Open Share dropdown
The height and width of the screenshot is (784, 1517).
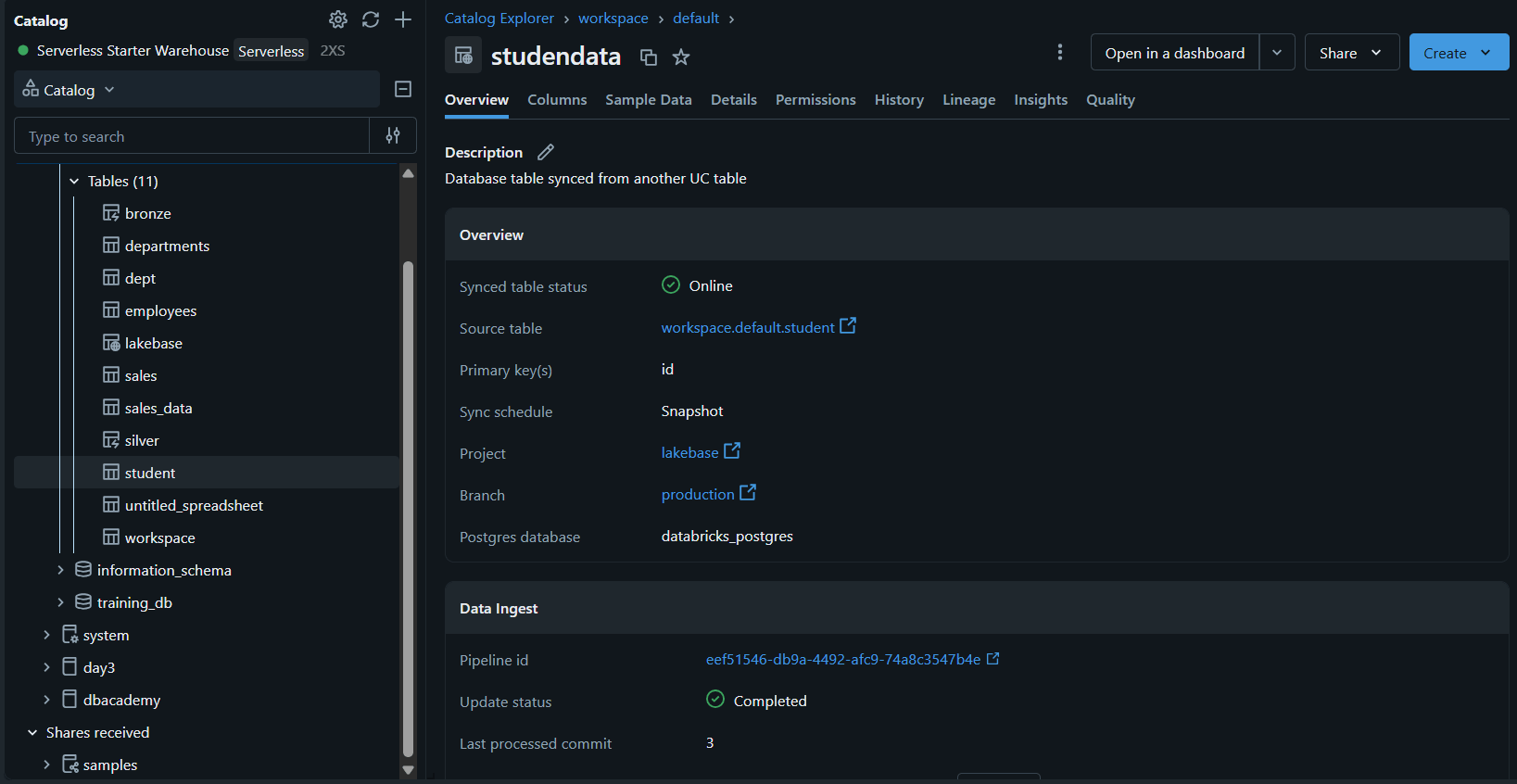click(1351, 53)
